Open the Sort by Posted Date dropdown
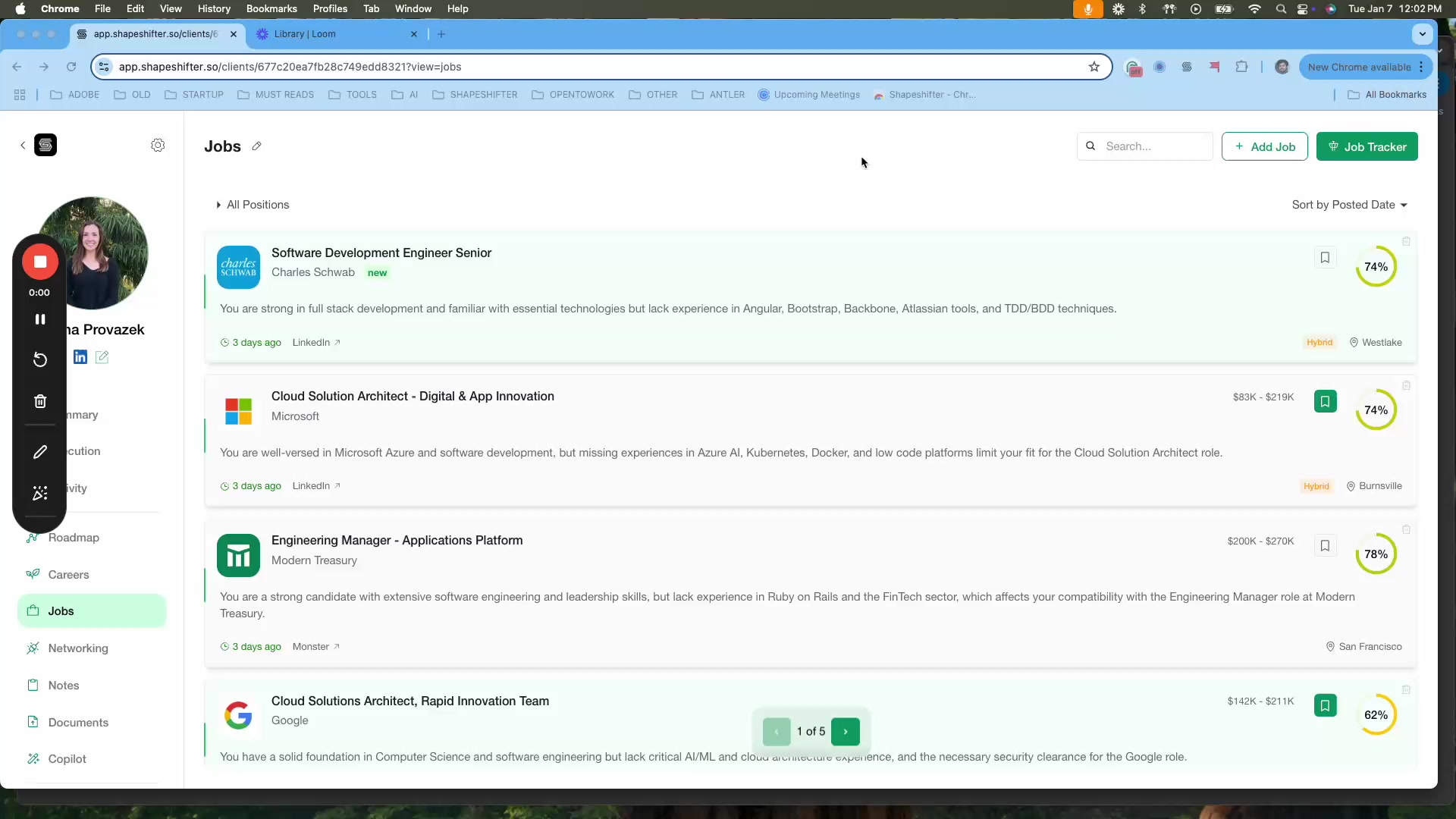Viewport: 1456px width, 819px height. [x=1349, y=205]
